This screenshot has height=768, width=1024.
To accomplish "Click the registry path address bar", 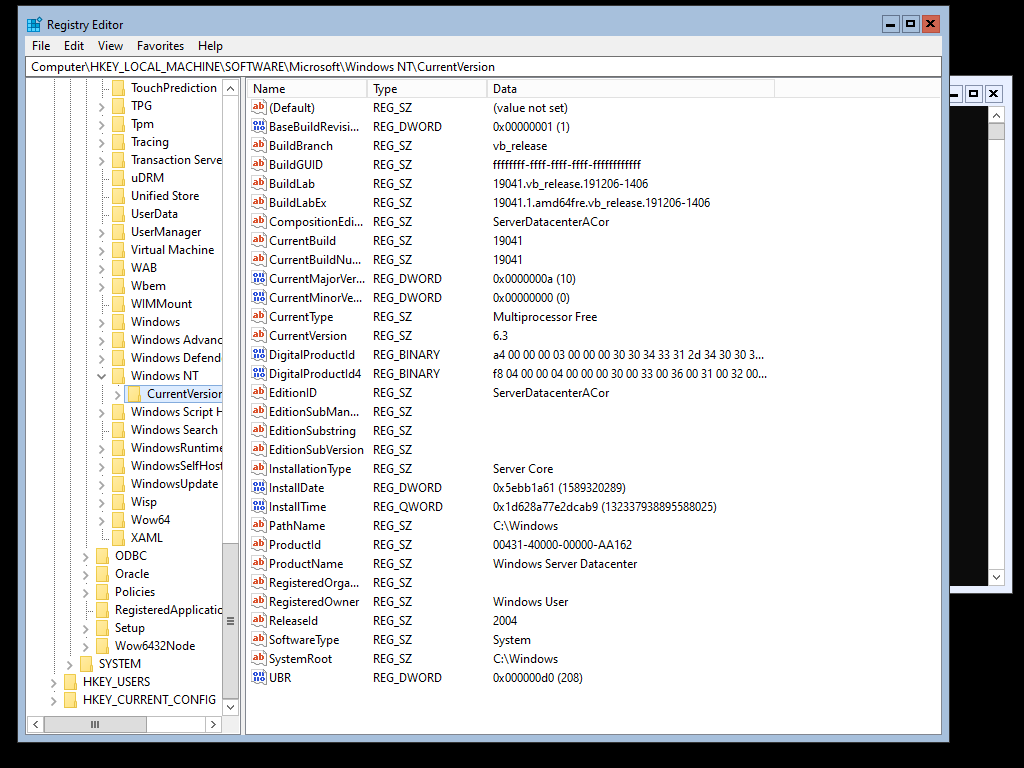I will coord(484,67).
